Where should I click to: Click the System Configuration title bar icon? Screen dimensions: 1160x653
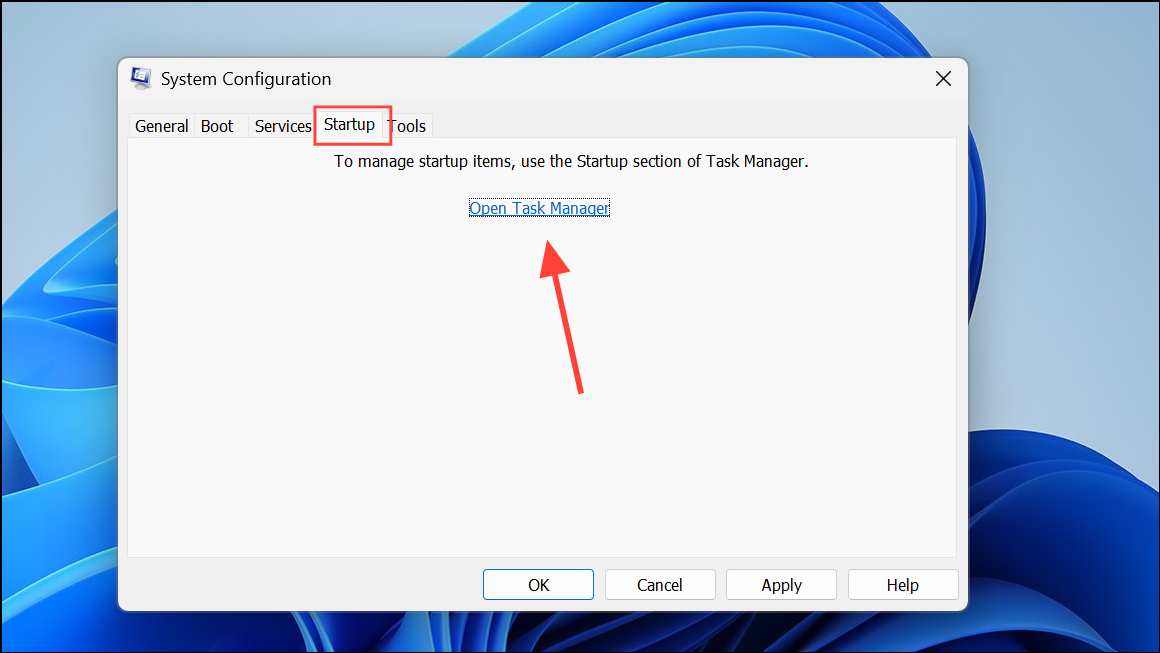tap(141, 78)
